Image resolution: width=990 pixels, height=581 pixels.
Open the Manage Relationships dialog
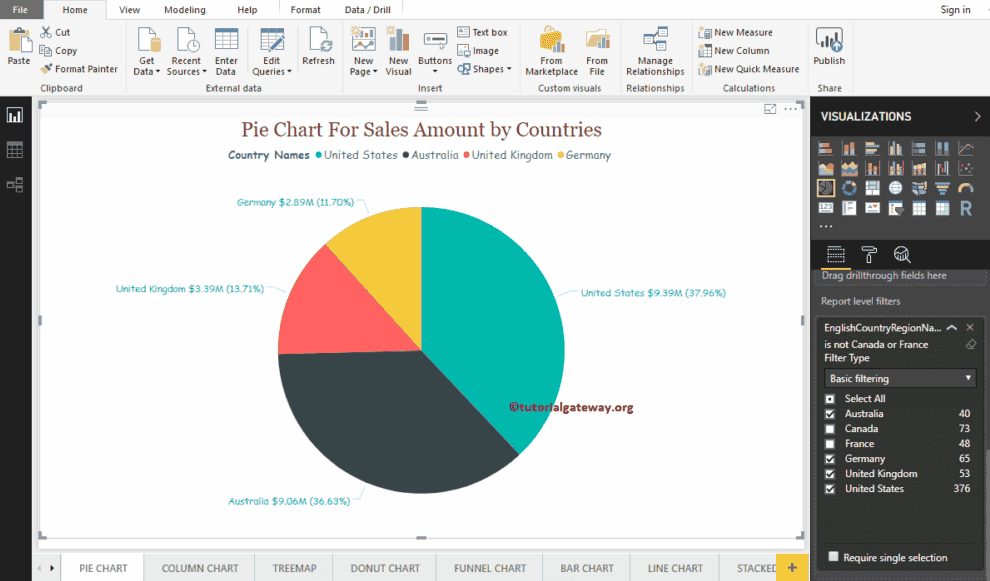(x=655, y=50)
